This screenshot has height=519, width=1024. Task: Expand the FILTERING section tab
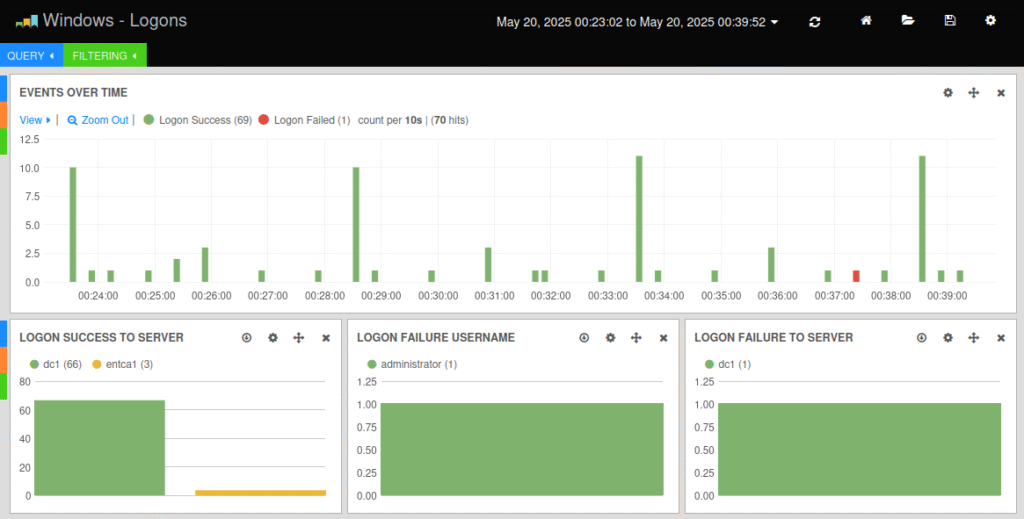(104, 55)
